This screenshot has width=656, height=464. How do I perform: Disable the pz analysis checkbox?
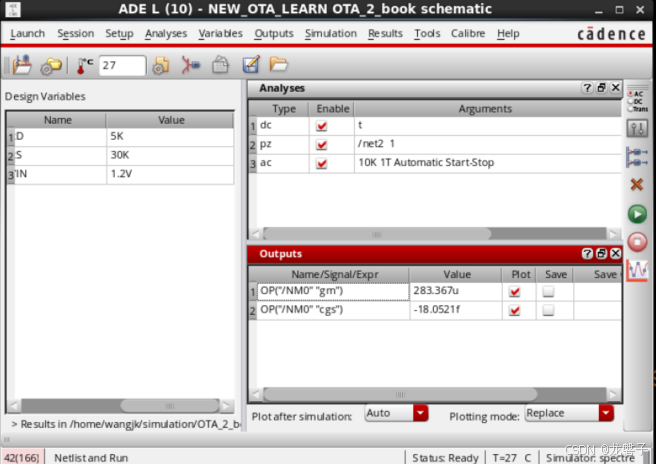321,144
